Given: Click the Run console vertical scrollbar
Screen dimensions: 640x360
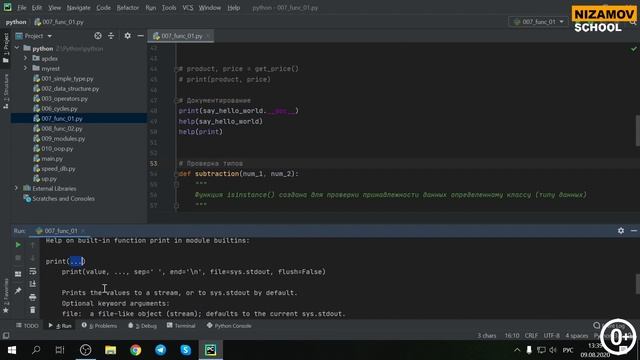Looking at the screenshot, I should point(638,283).
